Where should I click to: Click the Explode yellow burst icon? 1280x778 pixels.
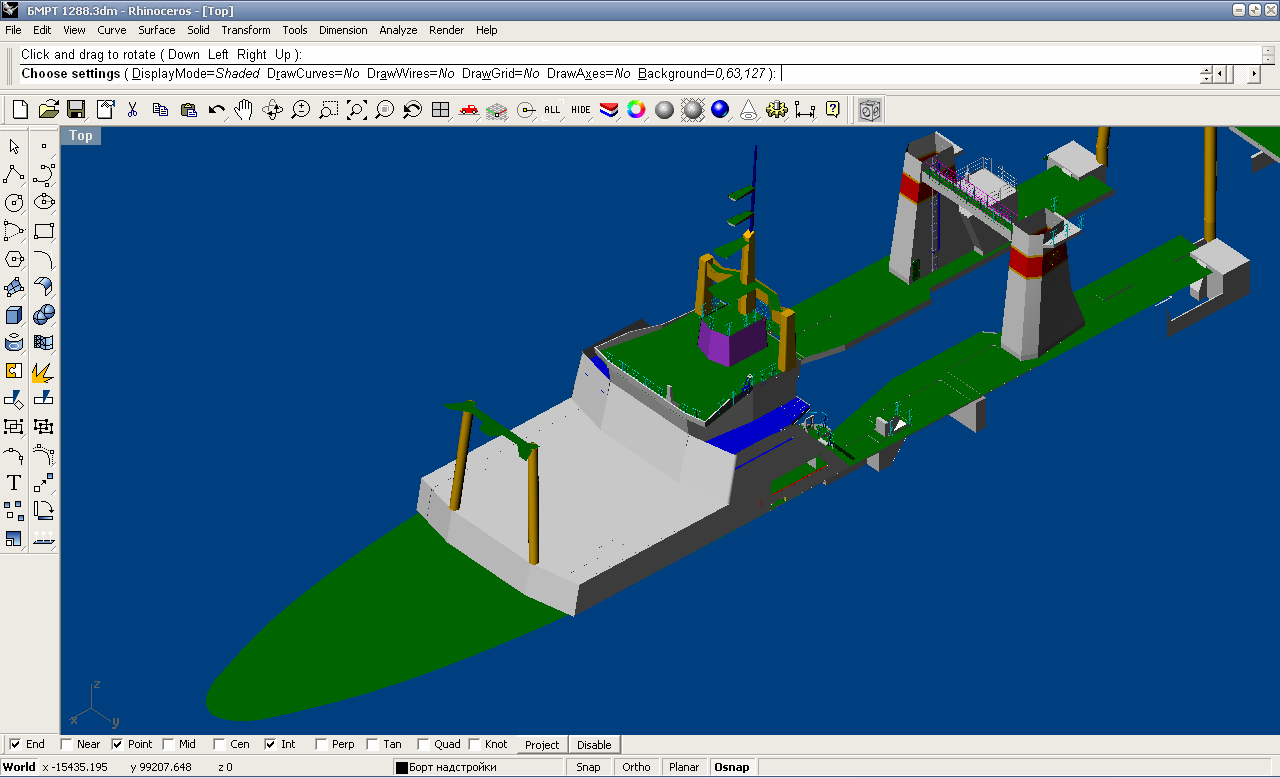tap(43, 371)
